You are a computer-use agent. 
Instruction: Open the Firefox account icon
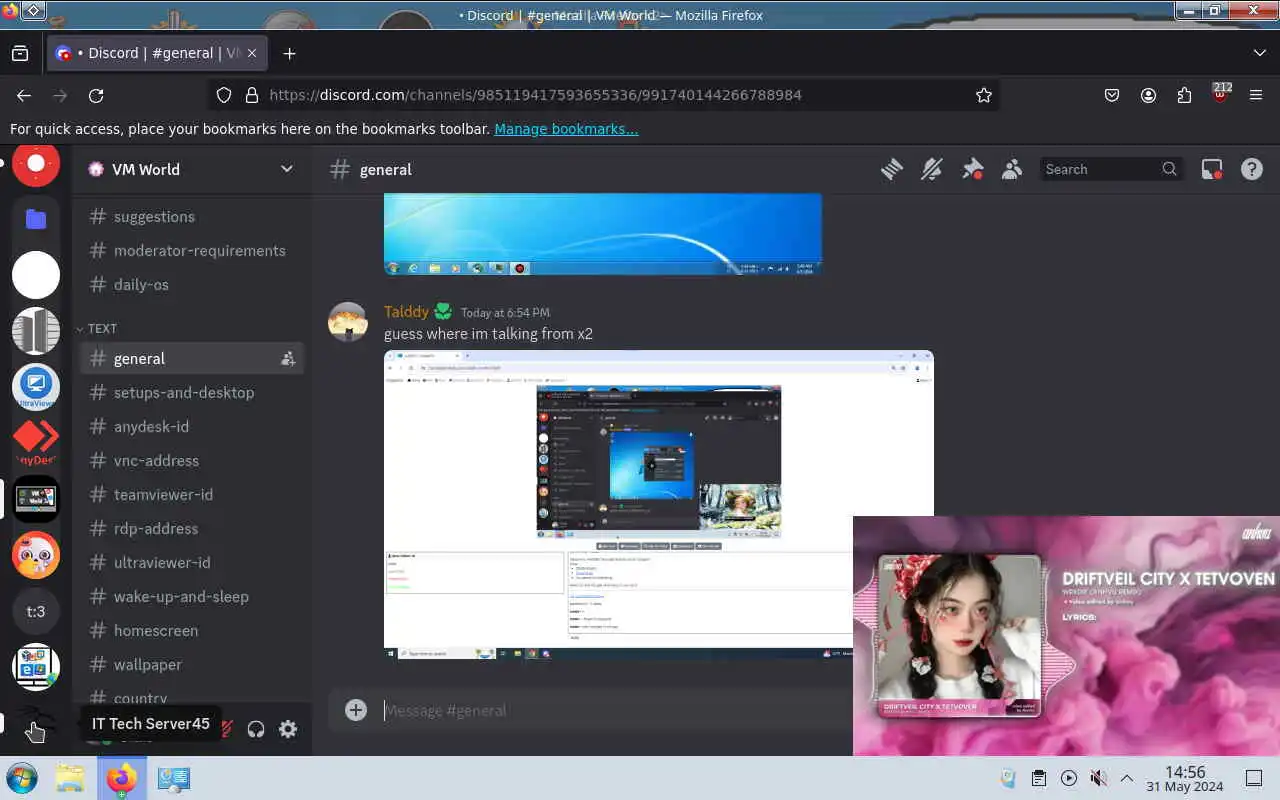(x=1148, y=95)
